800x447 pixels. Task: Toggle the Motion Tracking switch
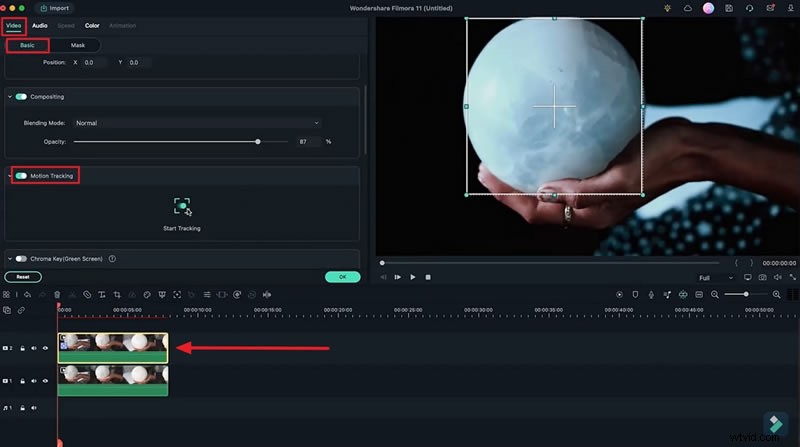(21, 176)
